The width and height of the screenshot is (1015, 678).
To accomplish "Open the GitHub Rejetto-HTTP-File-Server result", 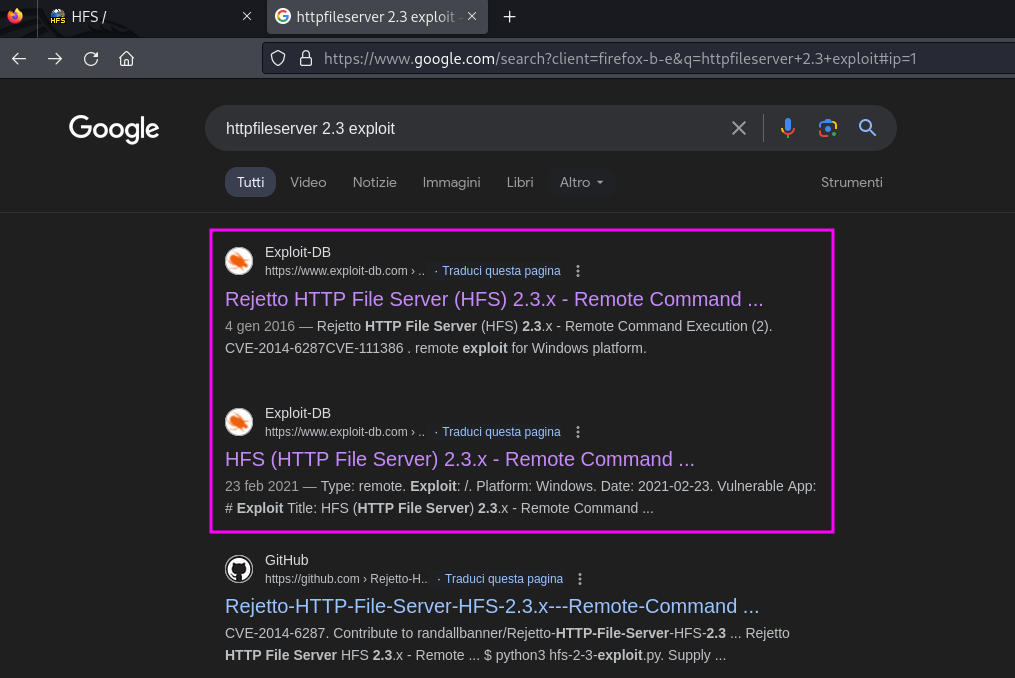I will click(x=492, y=606).
